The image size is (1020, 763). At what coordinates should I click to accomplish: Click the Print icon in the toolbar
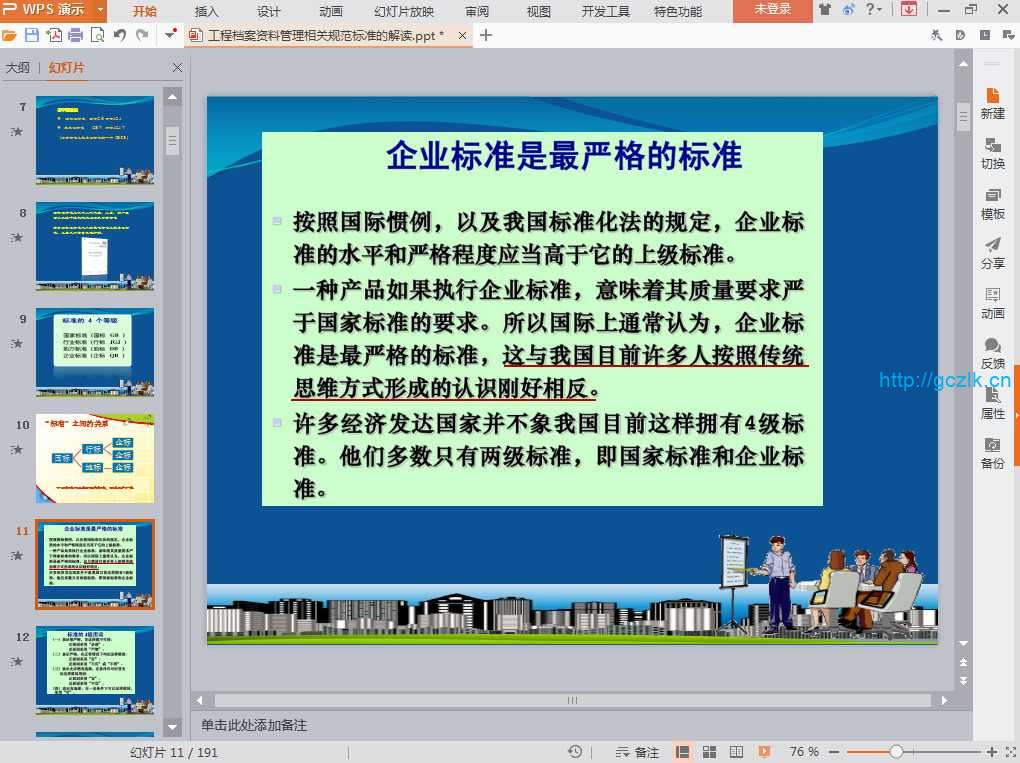point(75,35)
